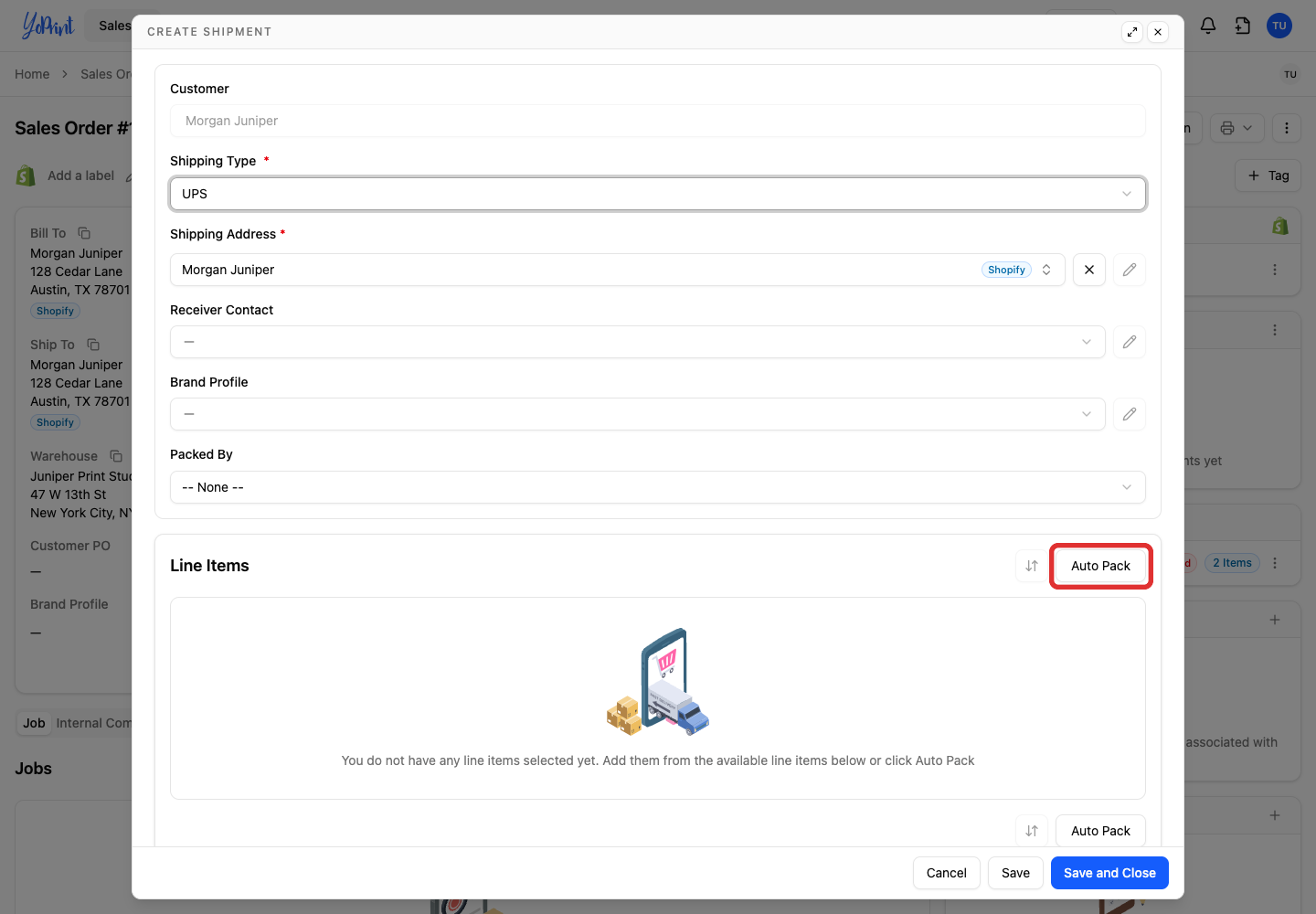Open the Shipping Type dropdown showing UPS

pyautogui.click(x=658, y=194)
